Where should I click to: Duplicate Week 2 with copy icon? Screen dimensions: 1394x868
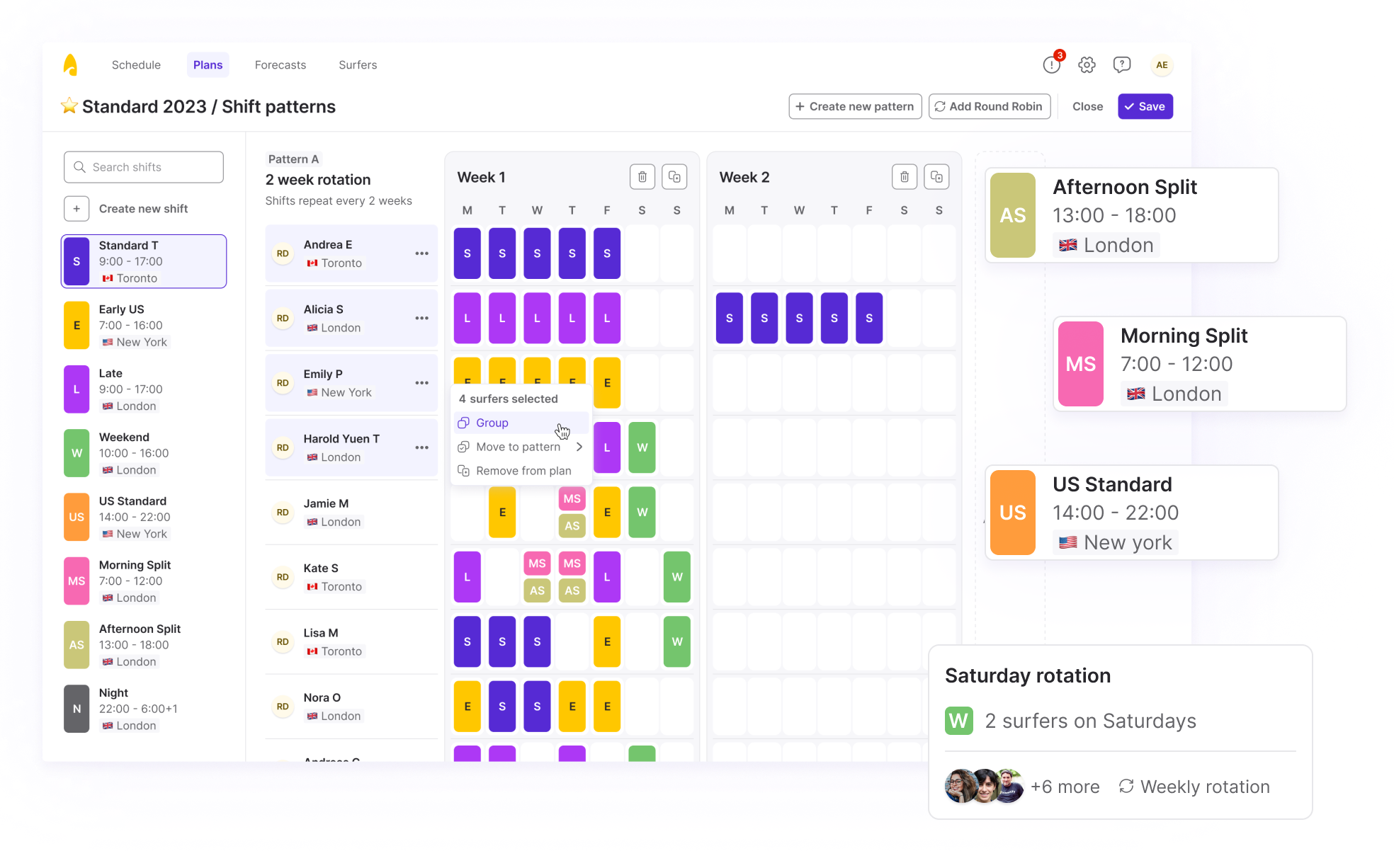click(936, 177)
